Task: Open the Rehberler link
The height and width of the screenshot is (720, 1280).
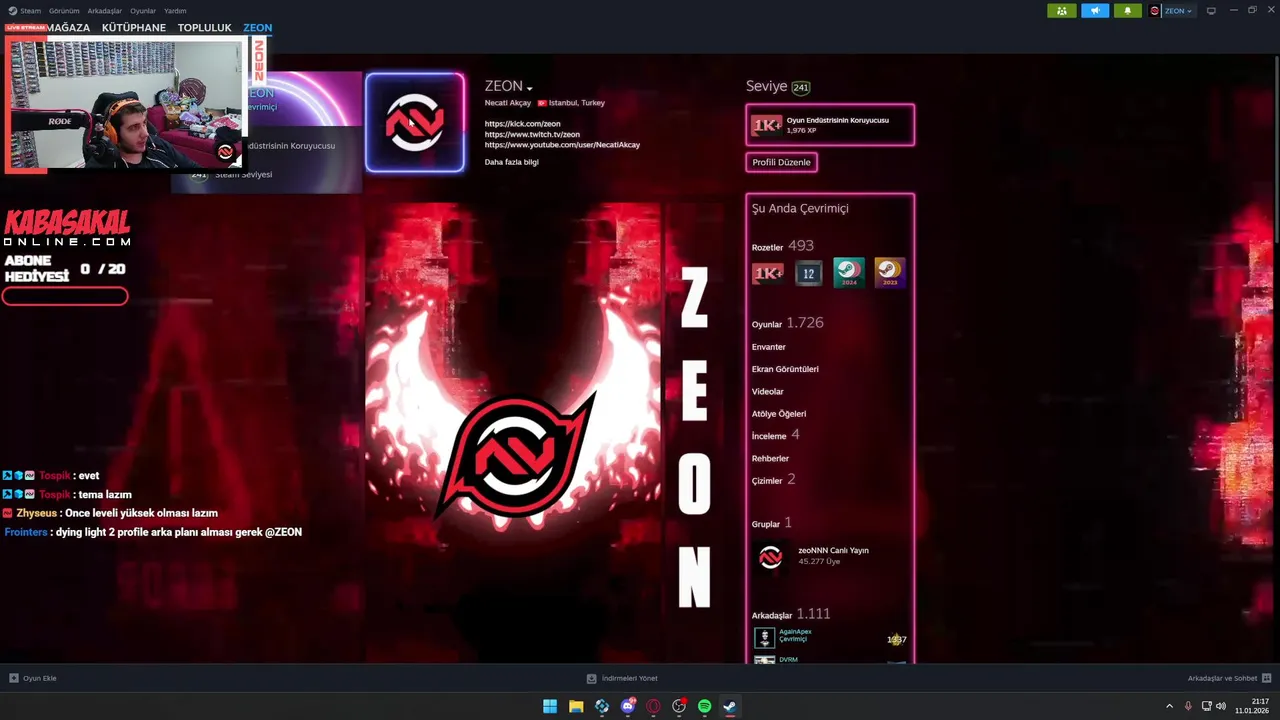Action: click(x=770, y=458)
